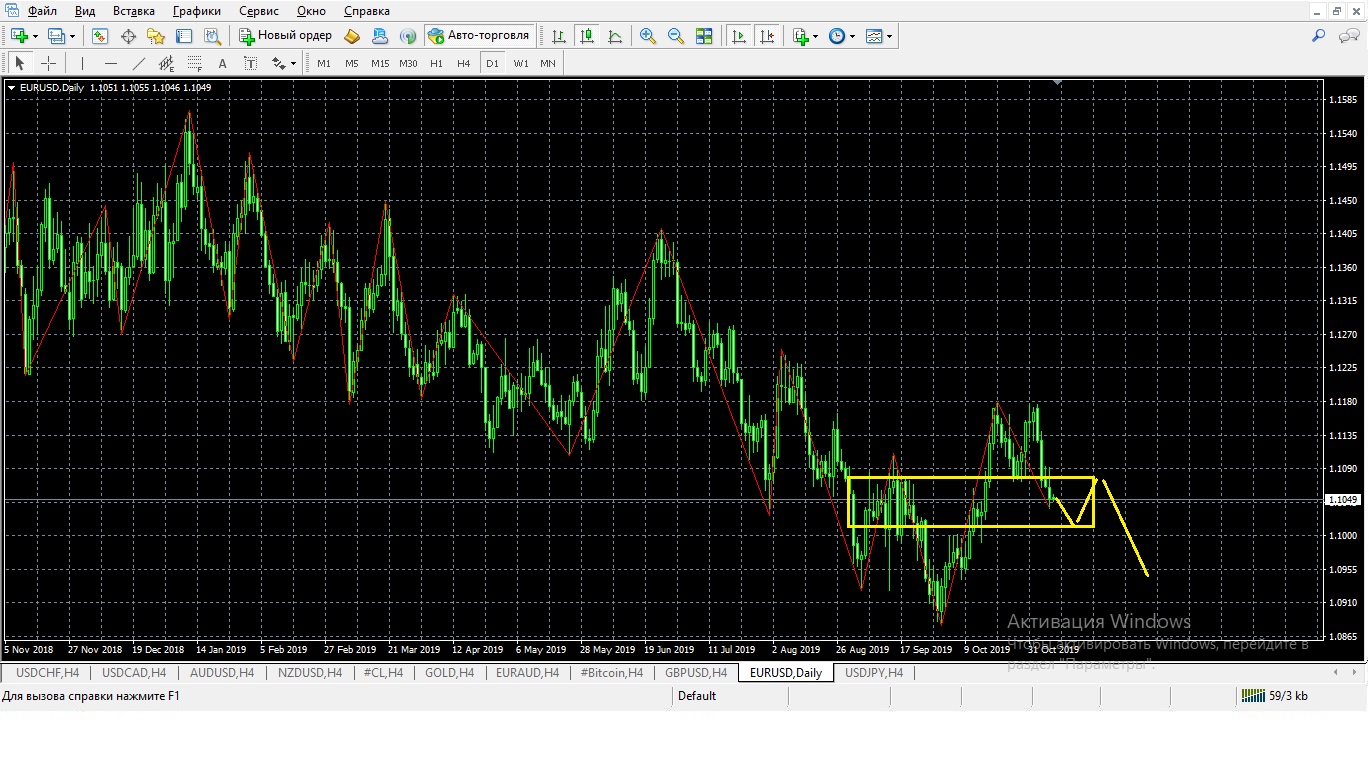Tile chart windows with grid icon
1369x768 pixels.
(704, 36)
